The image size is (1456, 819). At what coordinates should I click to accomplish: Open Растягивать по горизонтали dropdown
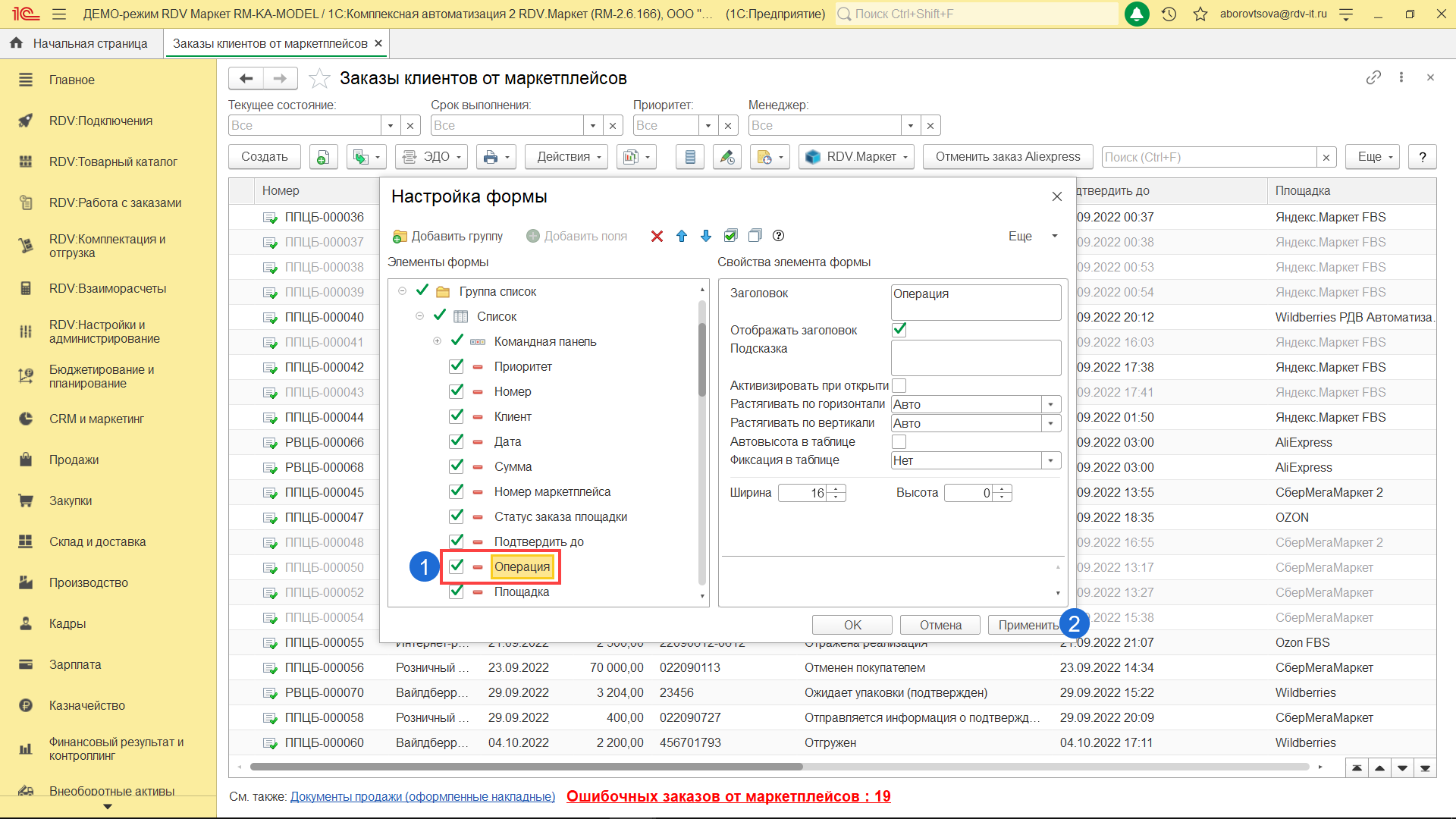click(x=1050, y=404)
